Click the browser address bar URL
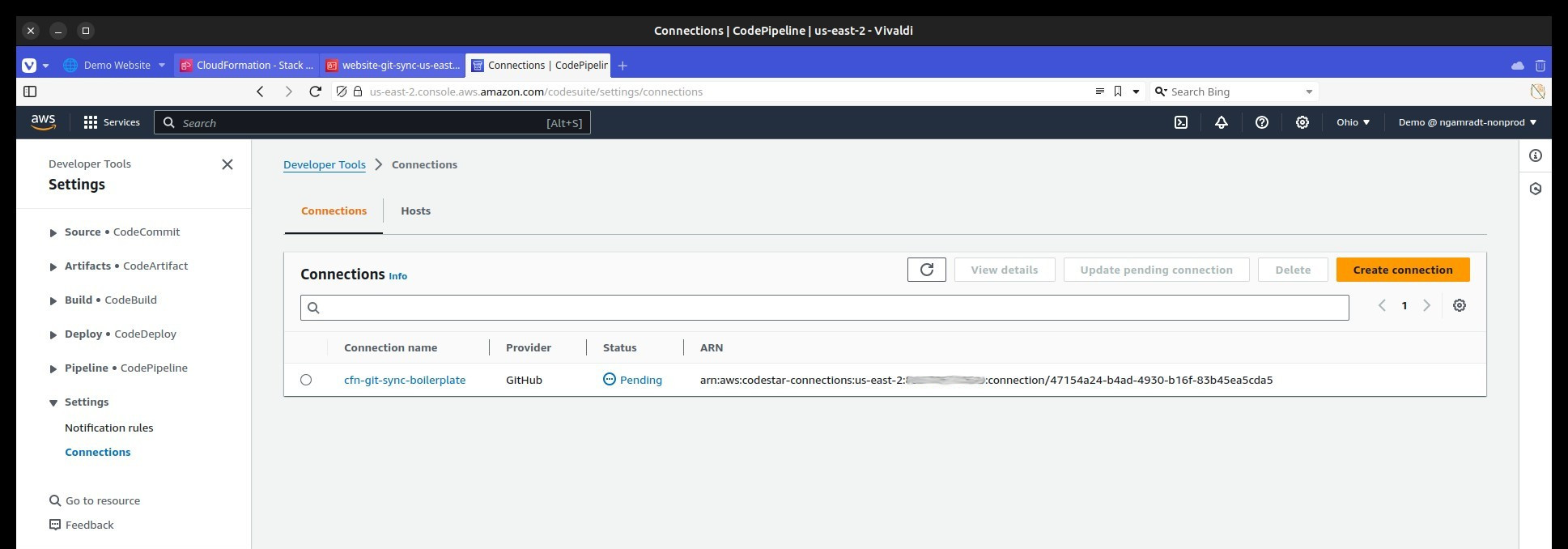Viewport: 1568px width, 549px height. (536, 91)
